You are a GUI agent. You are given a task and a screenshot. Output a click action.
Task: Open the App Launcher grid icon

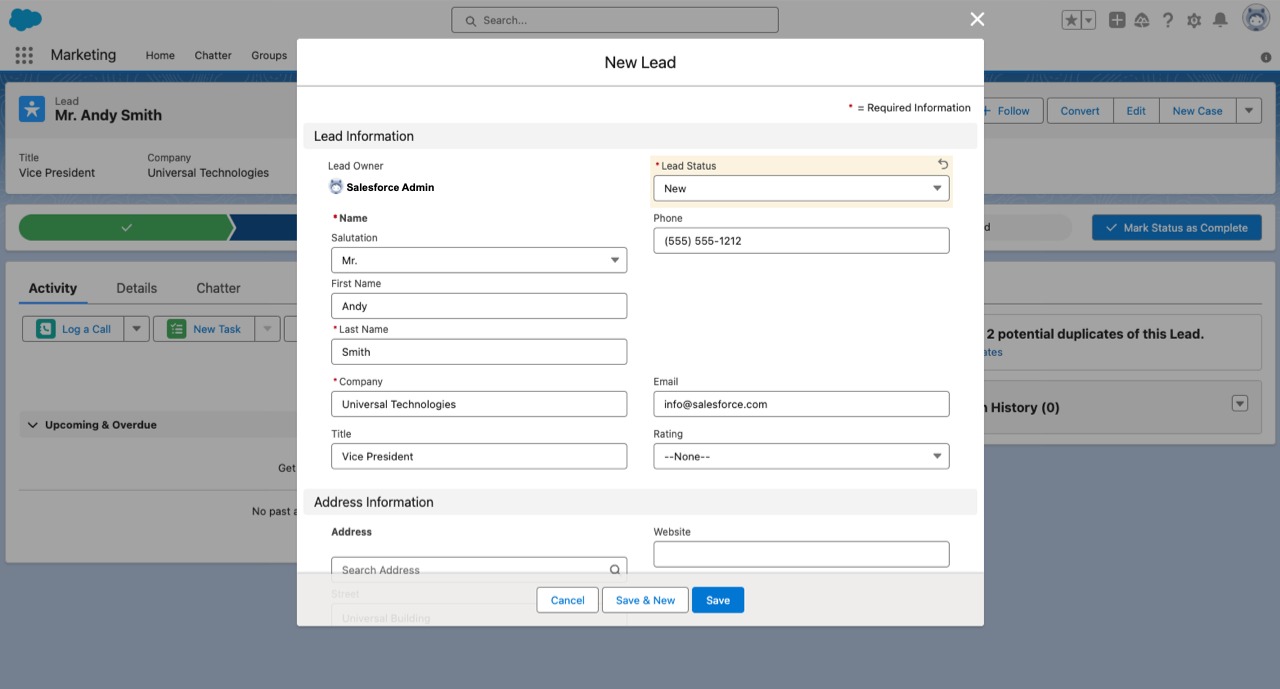pyautogui.click(x=24, y=56)
